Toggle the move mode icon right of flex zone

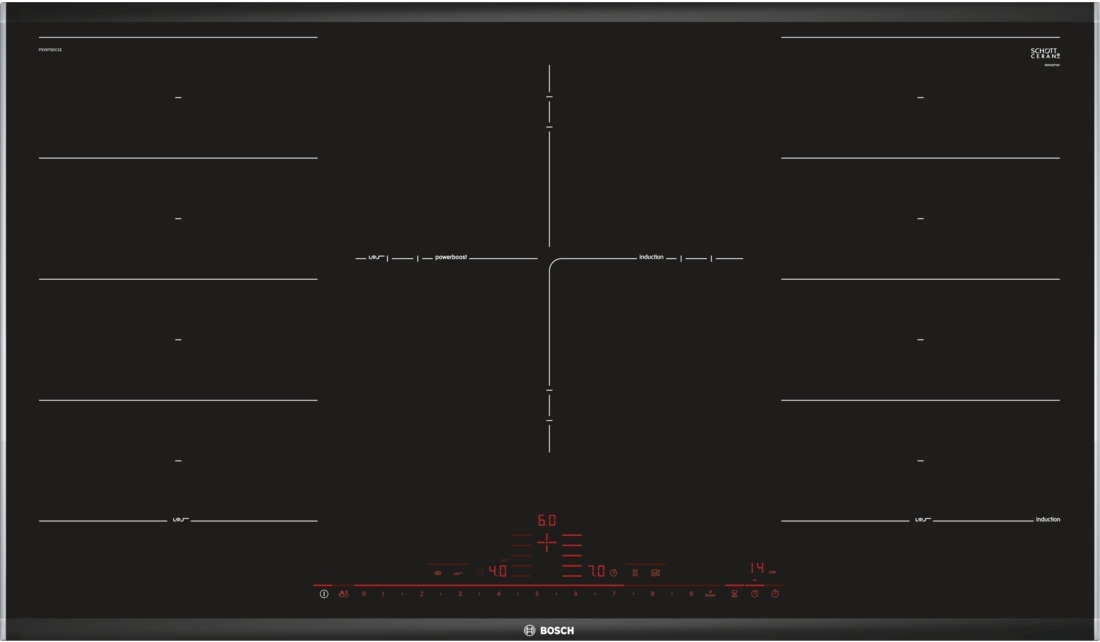tap(655, 573)
